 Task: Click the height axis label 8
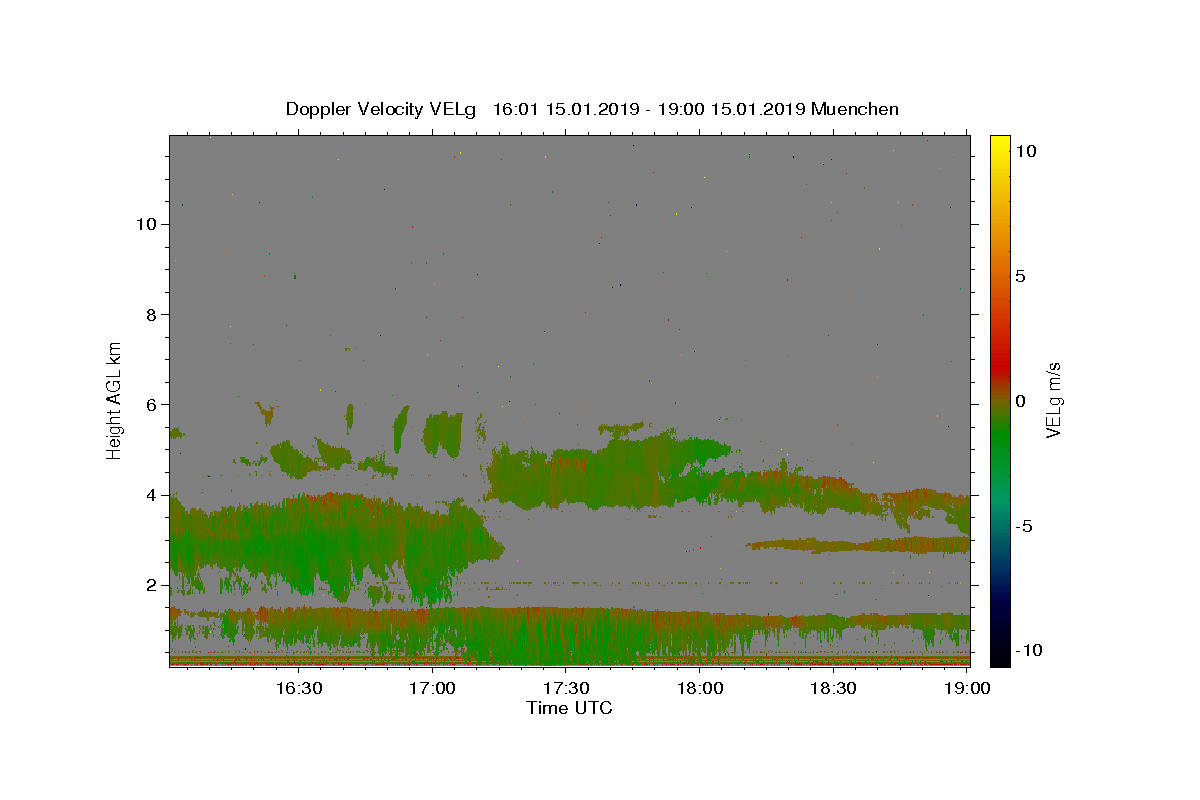[152, 314]
